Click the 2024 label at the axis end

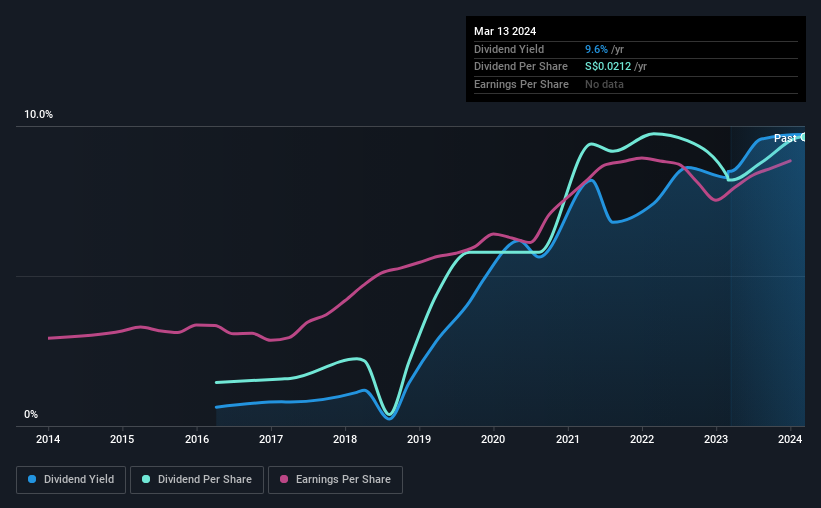(x=790, y=439)
